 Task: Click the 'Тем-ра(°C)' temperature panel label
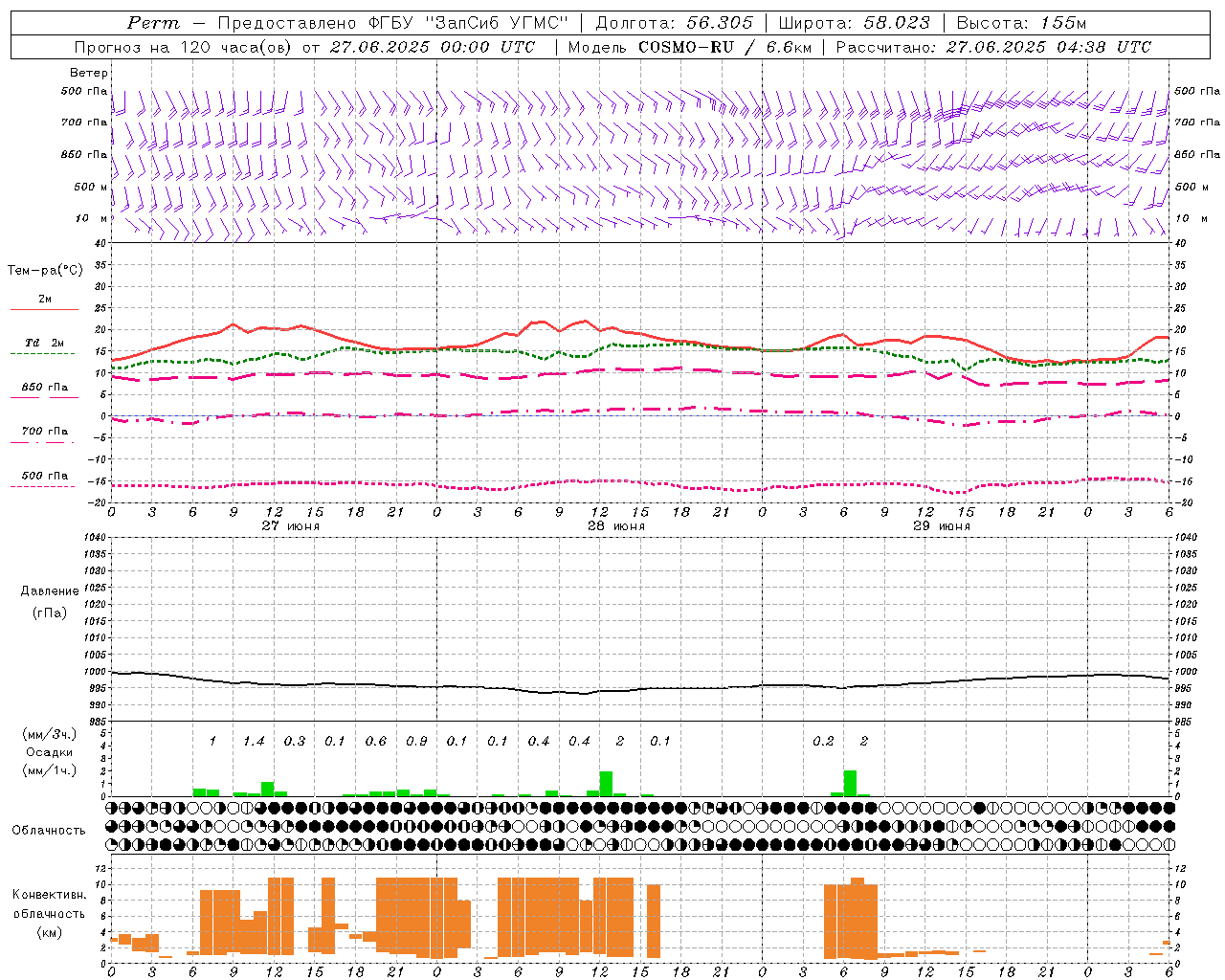[x=45, y=271]
